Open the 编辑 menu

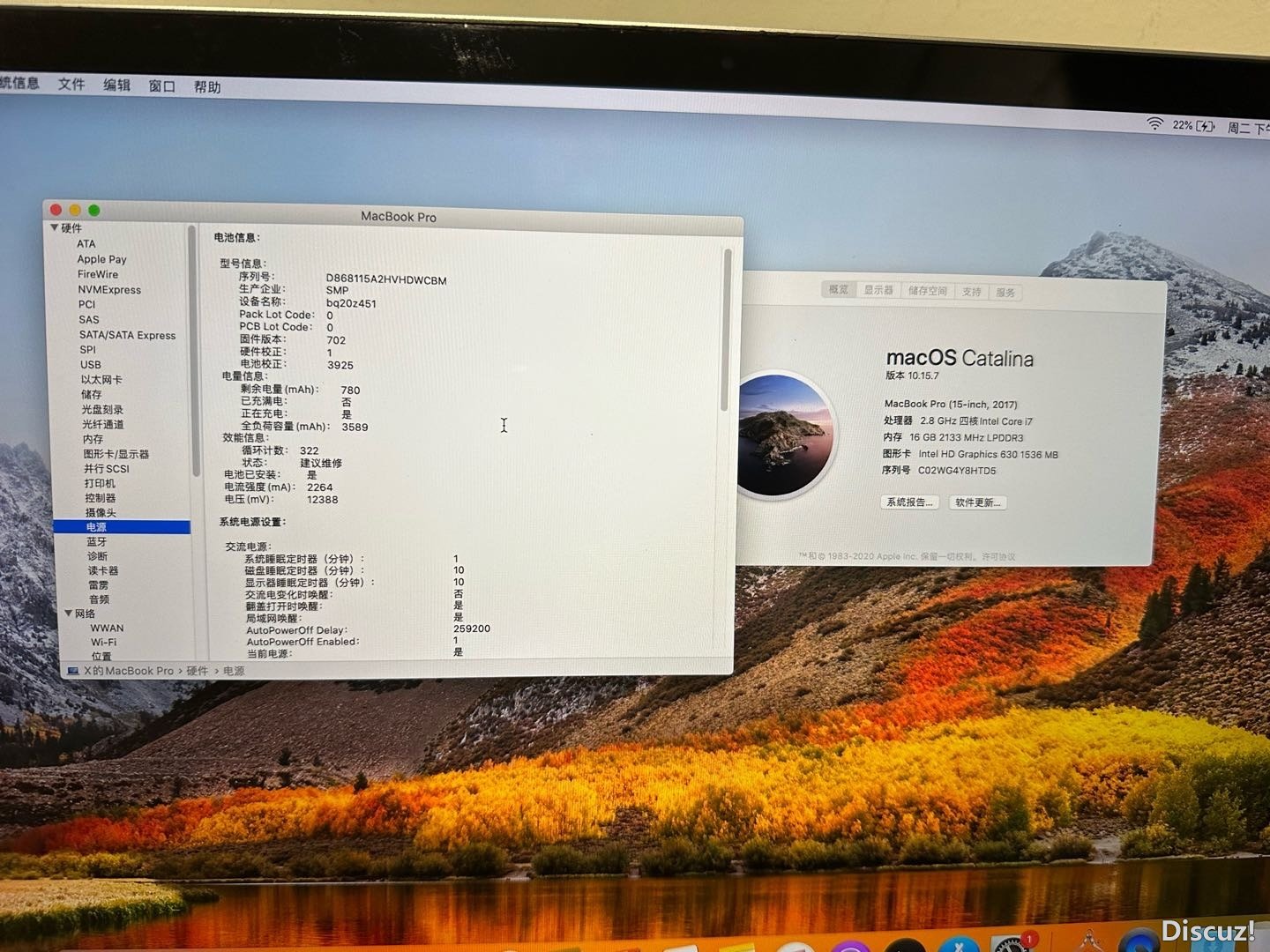click(x=116, y=85)
